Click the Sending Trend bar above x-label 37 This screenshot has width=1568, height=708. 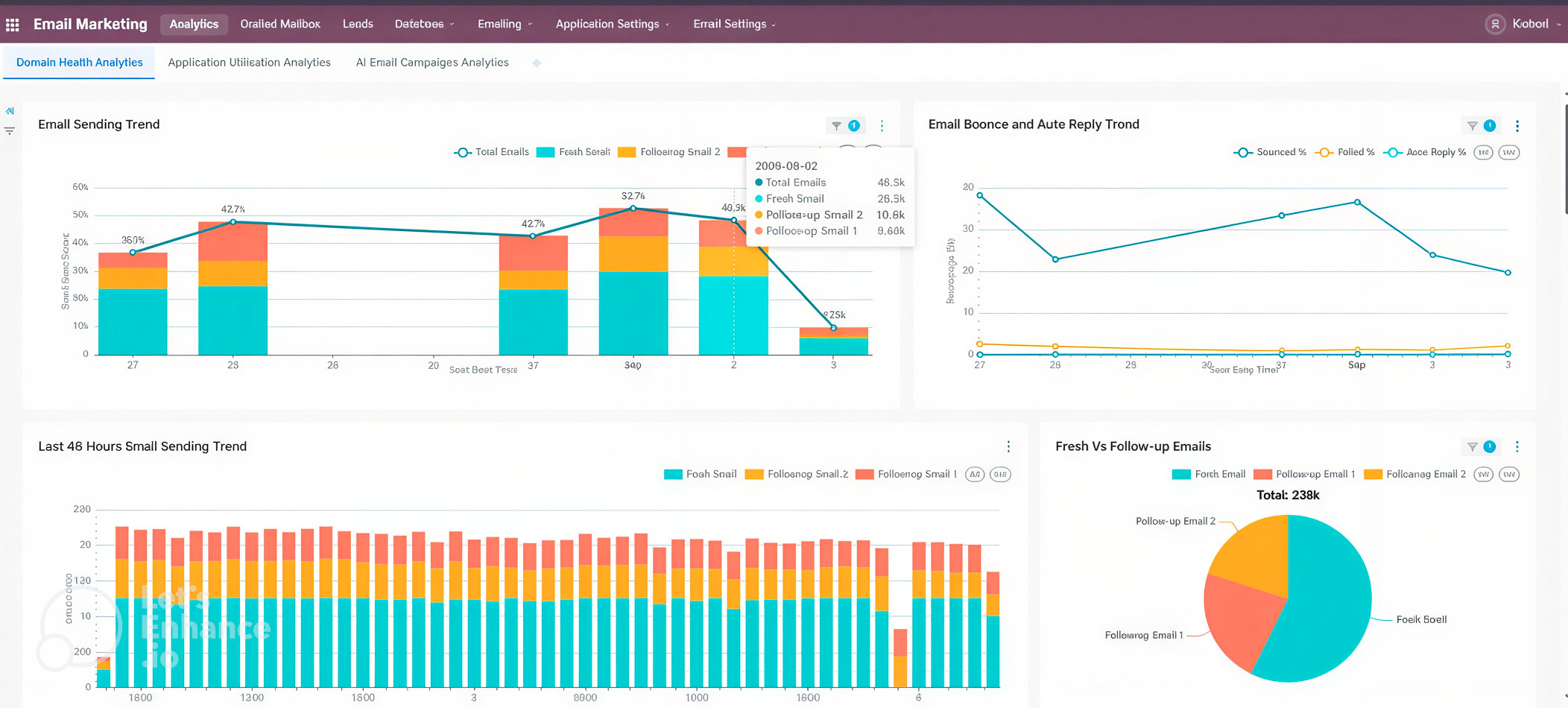(533, 295)
